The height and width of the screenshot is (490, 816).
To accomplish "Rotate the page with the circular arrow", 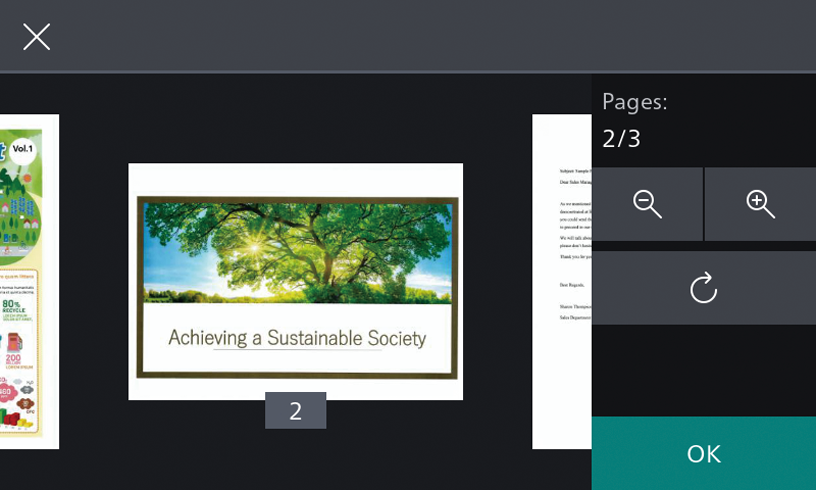I will (x=704, y=288).
